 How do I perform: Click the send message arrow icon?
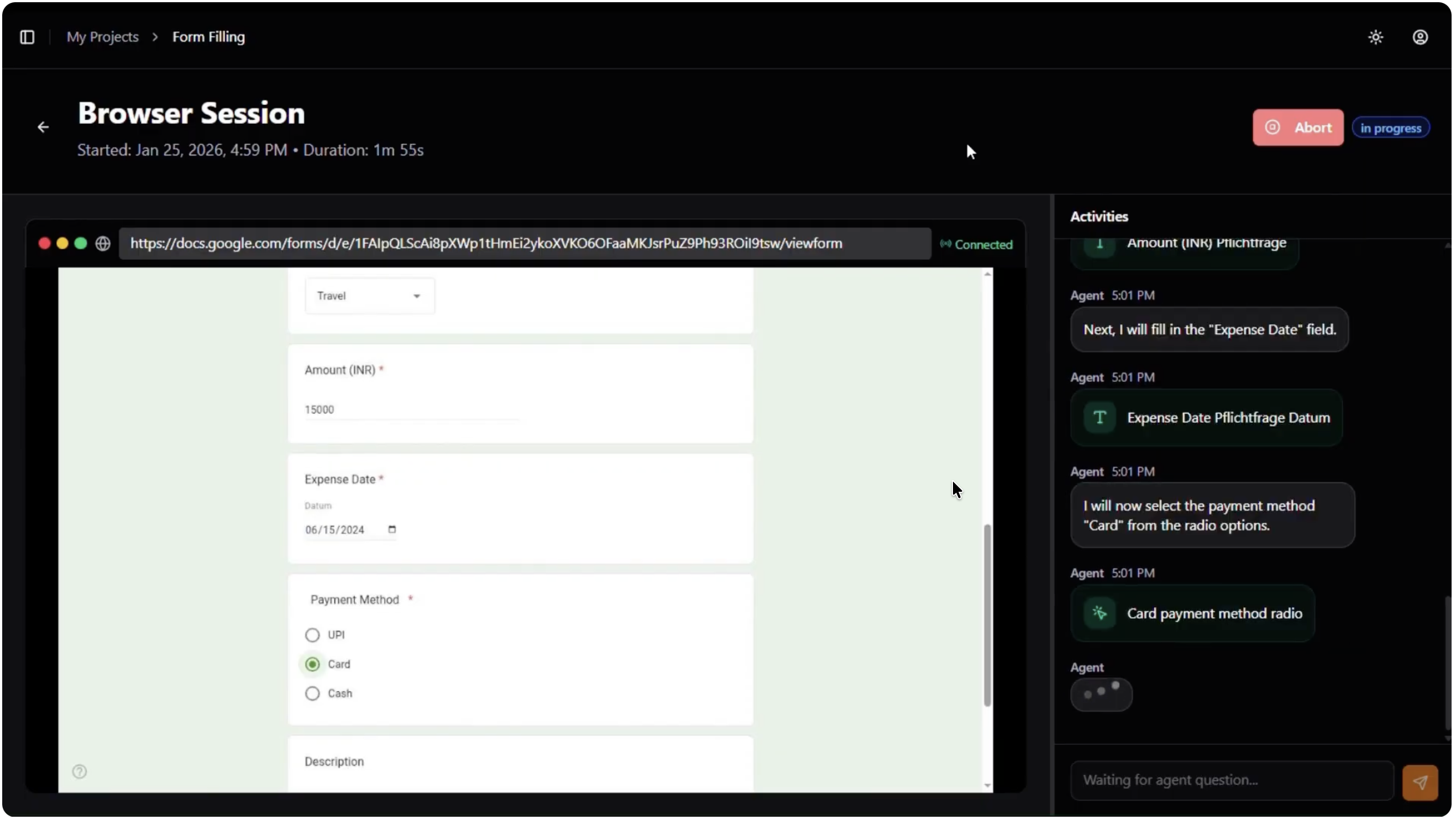pos(1420,781)
